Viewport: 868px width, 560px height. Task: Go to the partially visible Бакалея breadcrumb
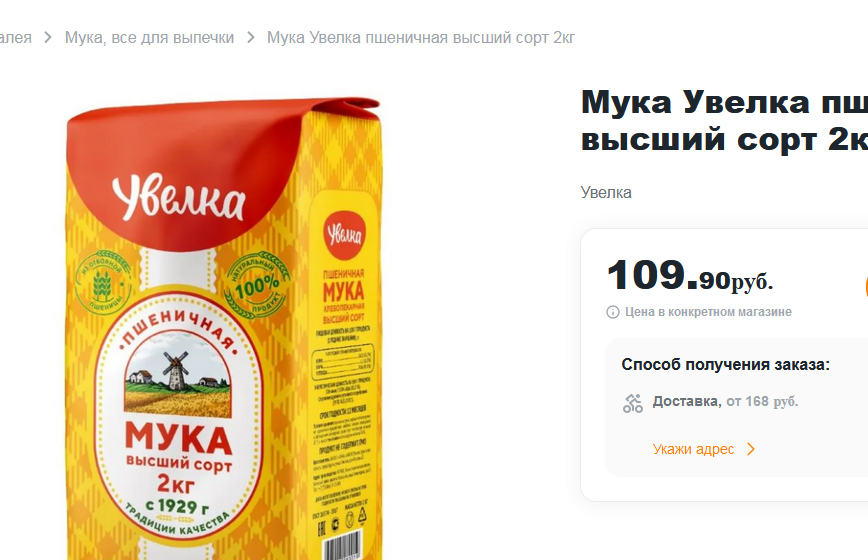coord(16,38)
